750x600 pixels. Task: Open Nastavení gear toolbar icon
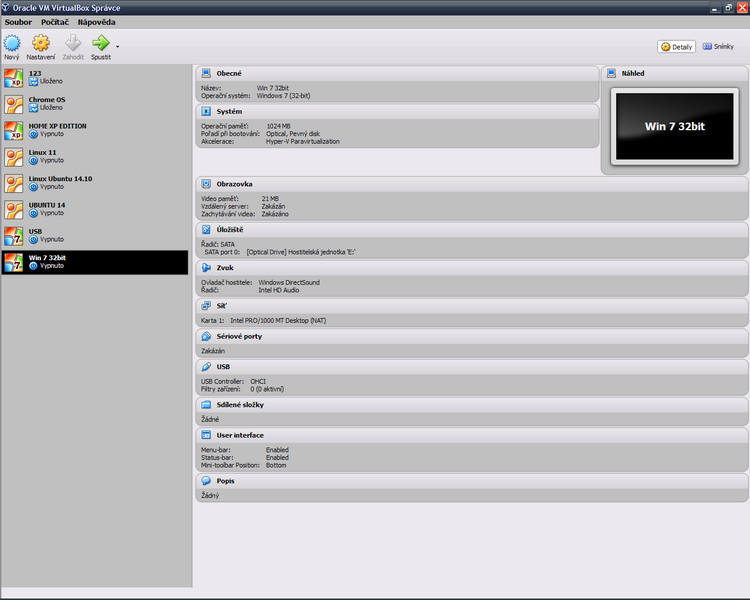[x=41, y=43]
